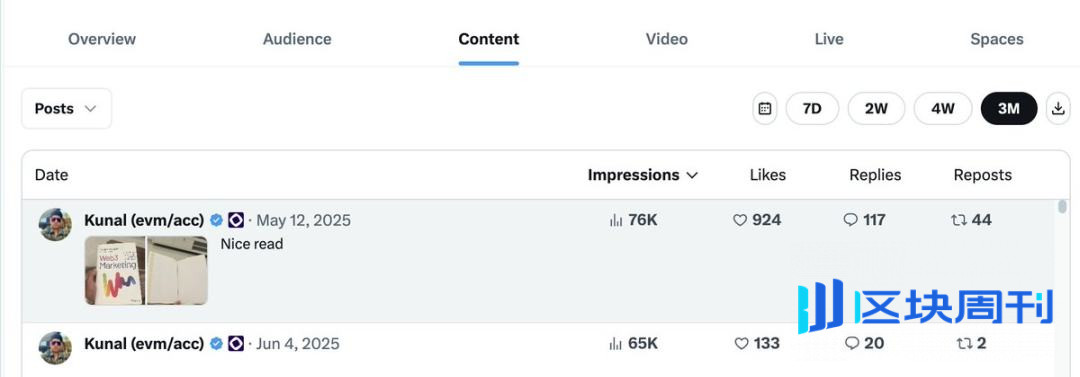Open the Web3 Marketing book thumbnail
This screenshot has width=1080, height=377.
coord(115,271)
